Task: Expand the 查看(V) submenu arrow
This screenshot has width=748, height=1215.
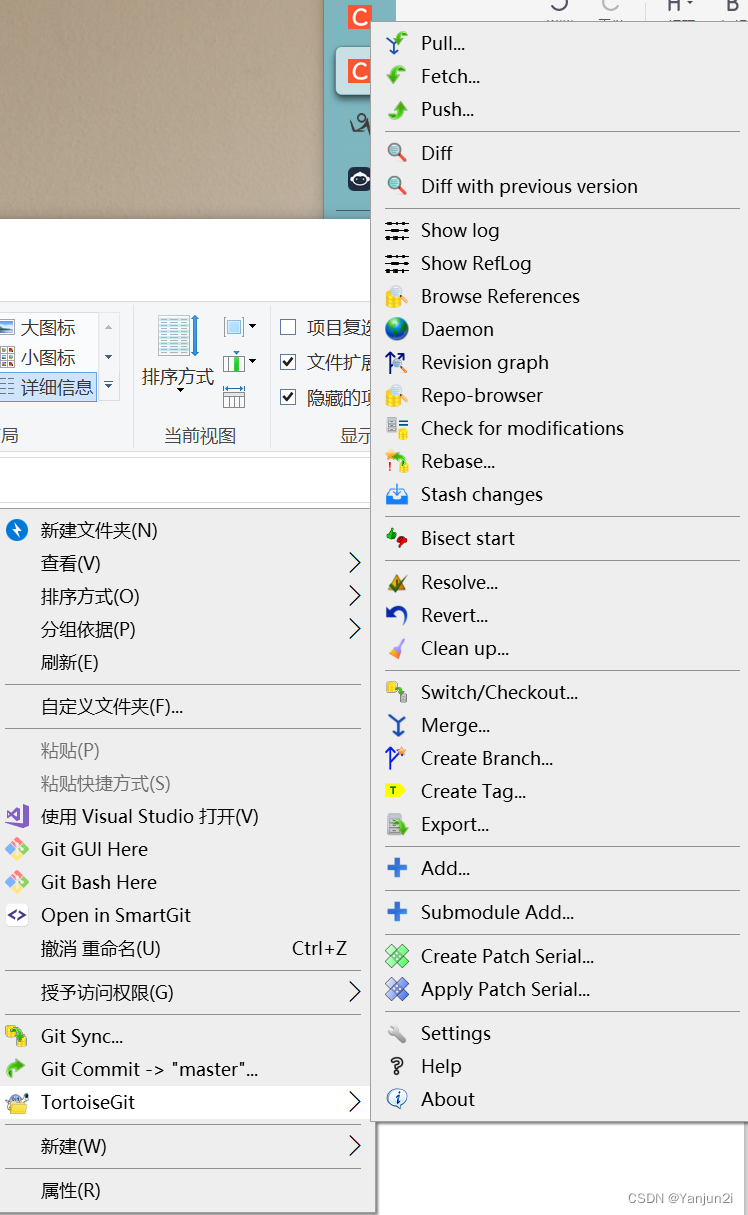Action: pos(354,563)
